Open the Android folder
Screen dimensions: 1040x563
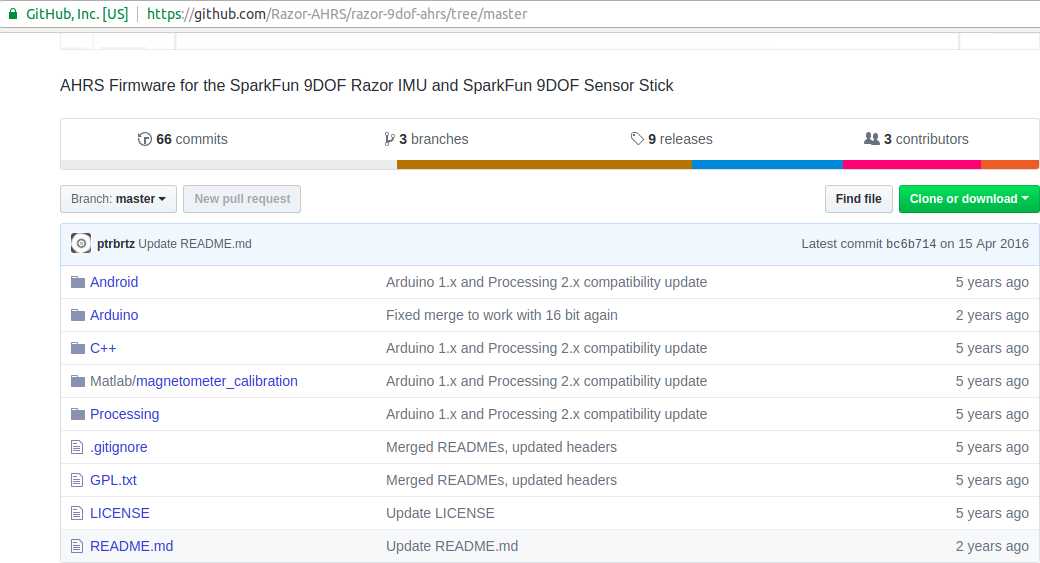114,282
